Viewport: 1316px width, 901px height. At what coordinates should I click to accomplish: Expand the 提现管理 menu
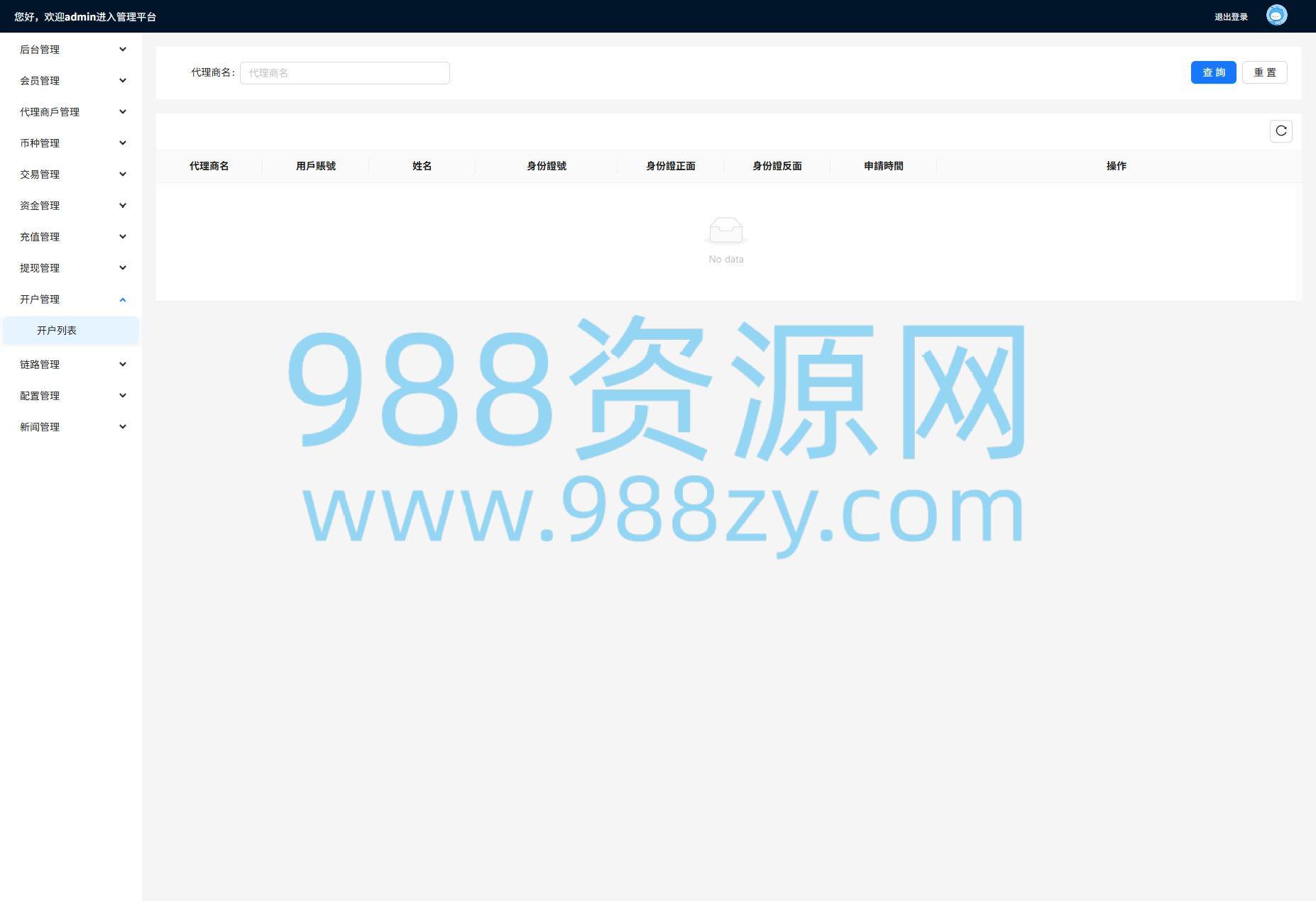point(71,268)
